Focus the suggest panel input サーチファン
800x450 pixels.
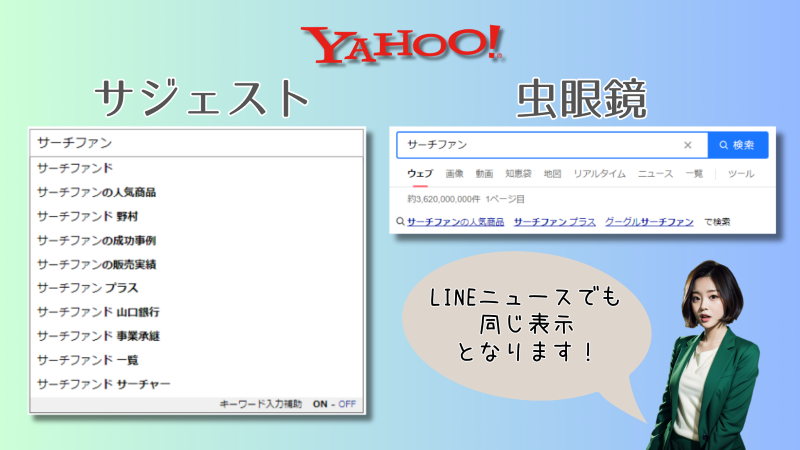pos(196,143)
